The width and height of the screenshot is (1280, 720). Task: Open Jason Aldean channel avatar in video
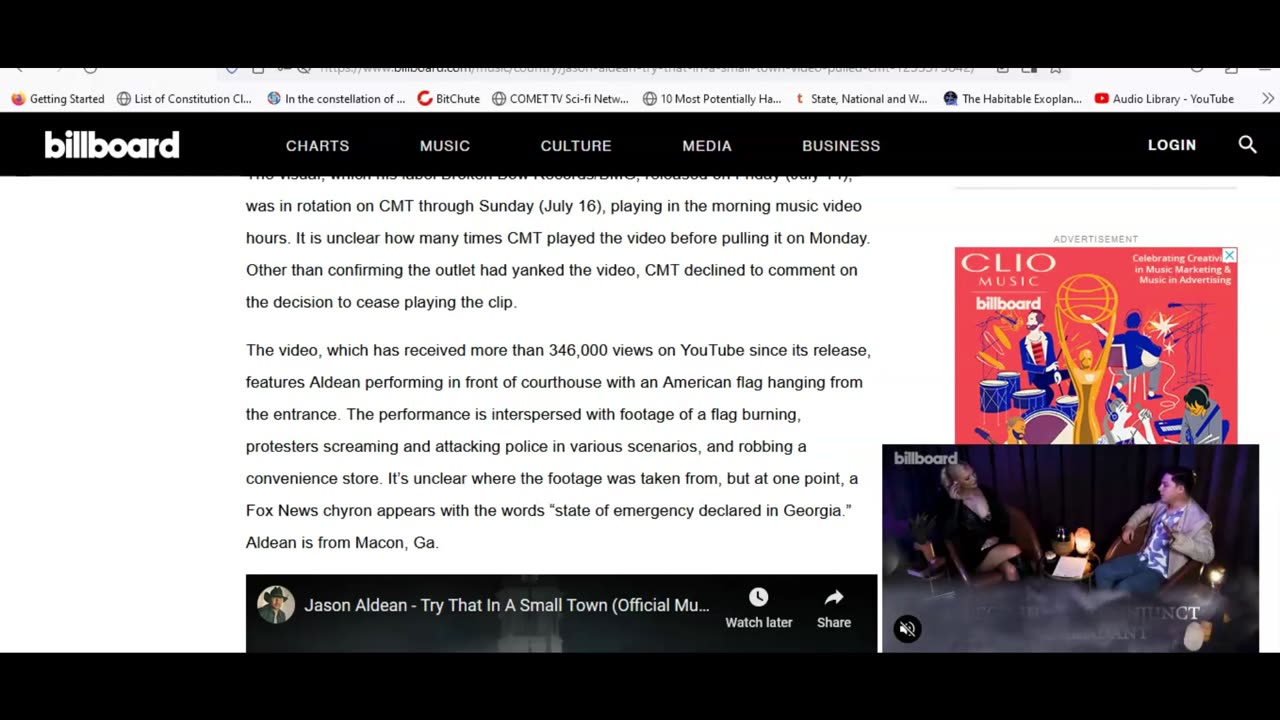(x=276, y=605)
